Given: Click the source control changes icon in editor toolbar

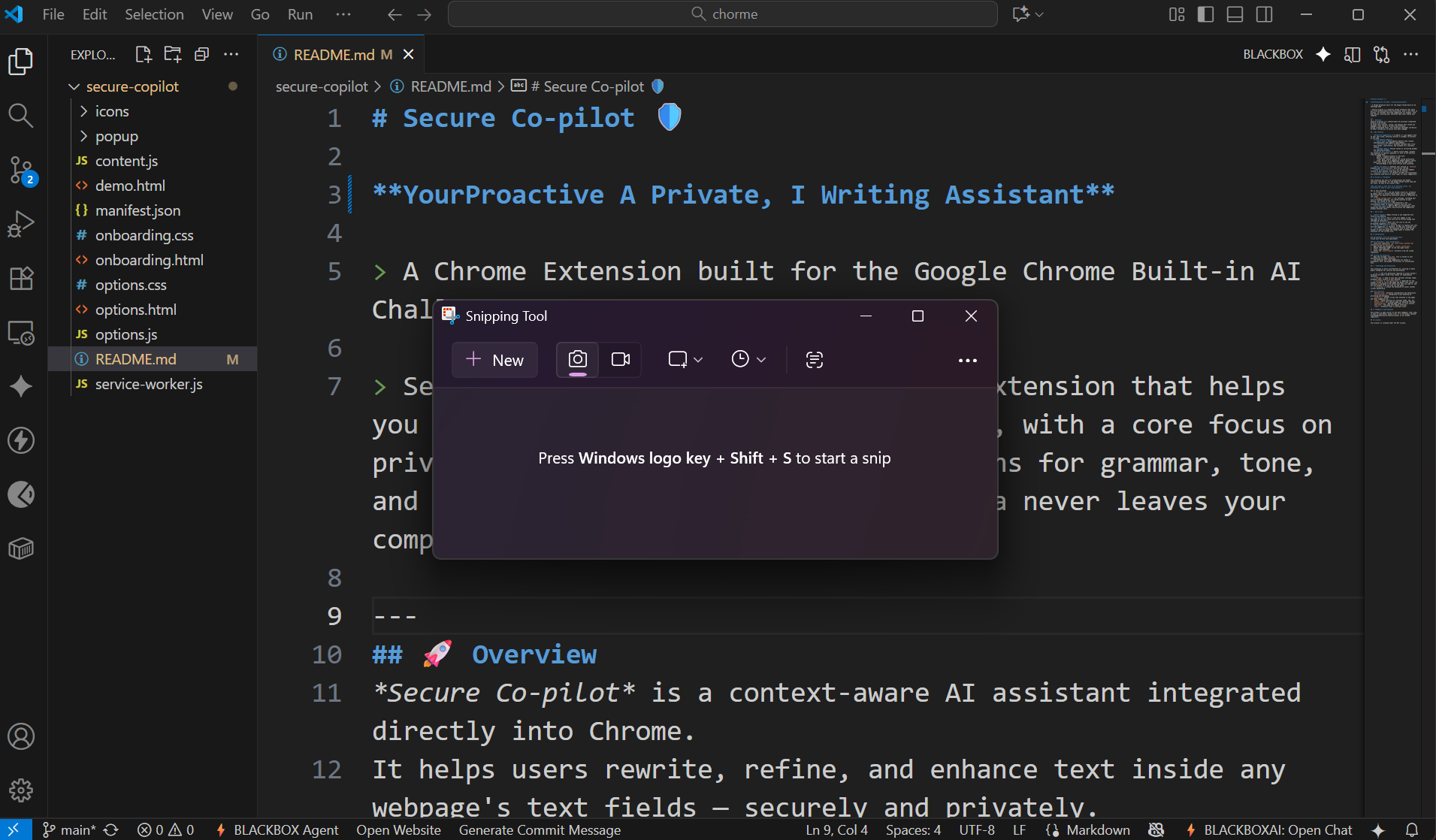Looking at the screenshot, I should pos(1382,54).
